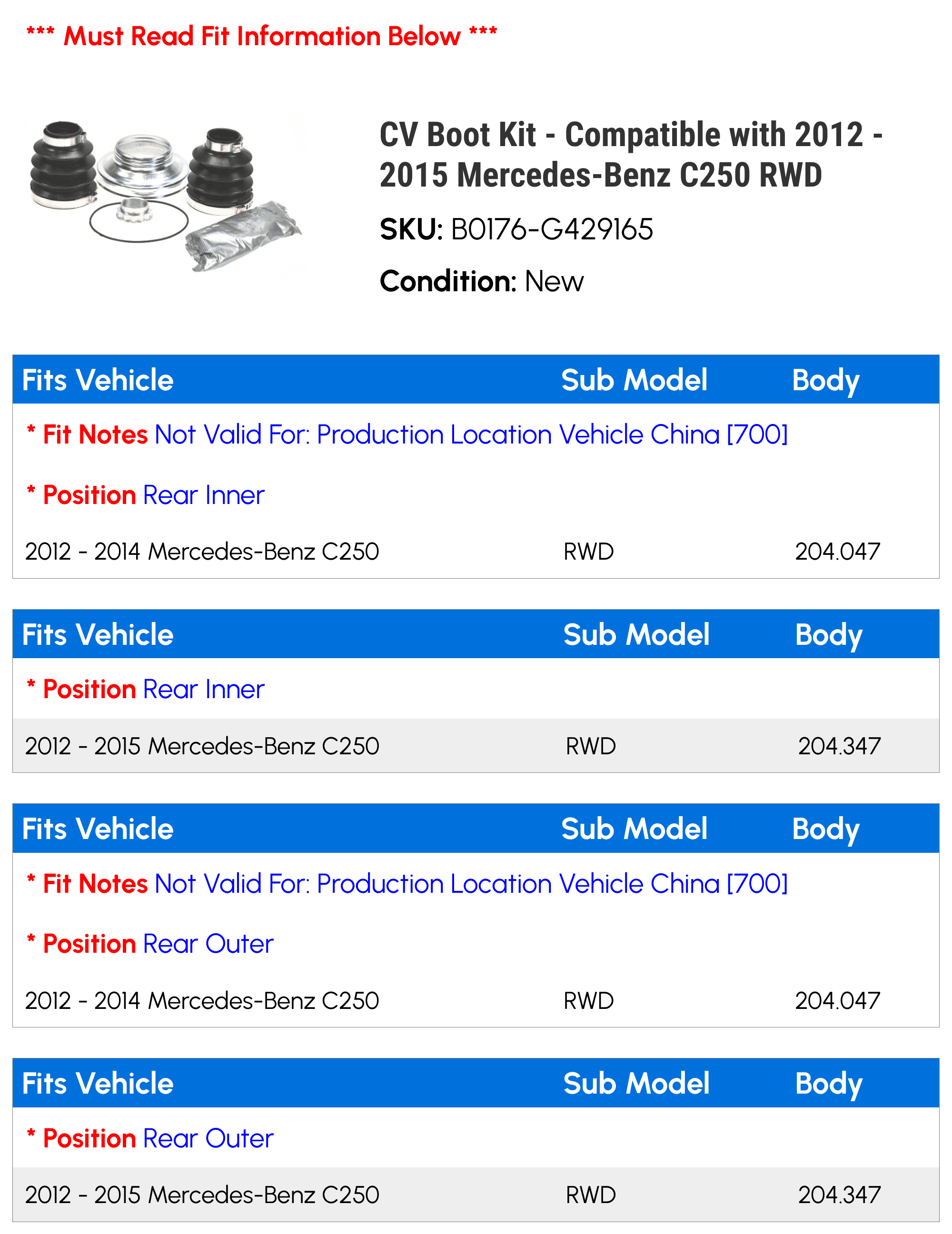
Task: Click RWD in the third table row
Action: click(x=589, y=1001)
